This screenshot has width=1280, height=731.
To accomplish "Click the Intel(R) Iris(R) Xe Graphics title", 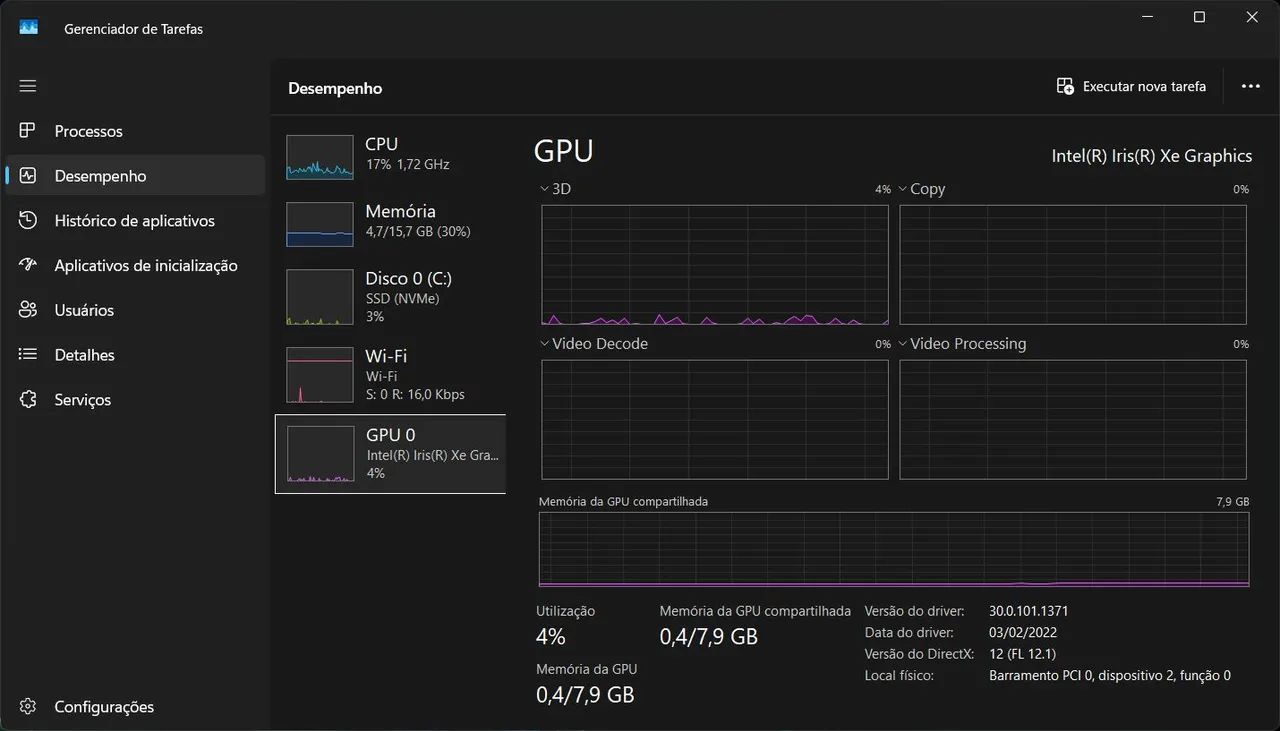I will click(x=1151, y=156).
